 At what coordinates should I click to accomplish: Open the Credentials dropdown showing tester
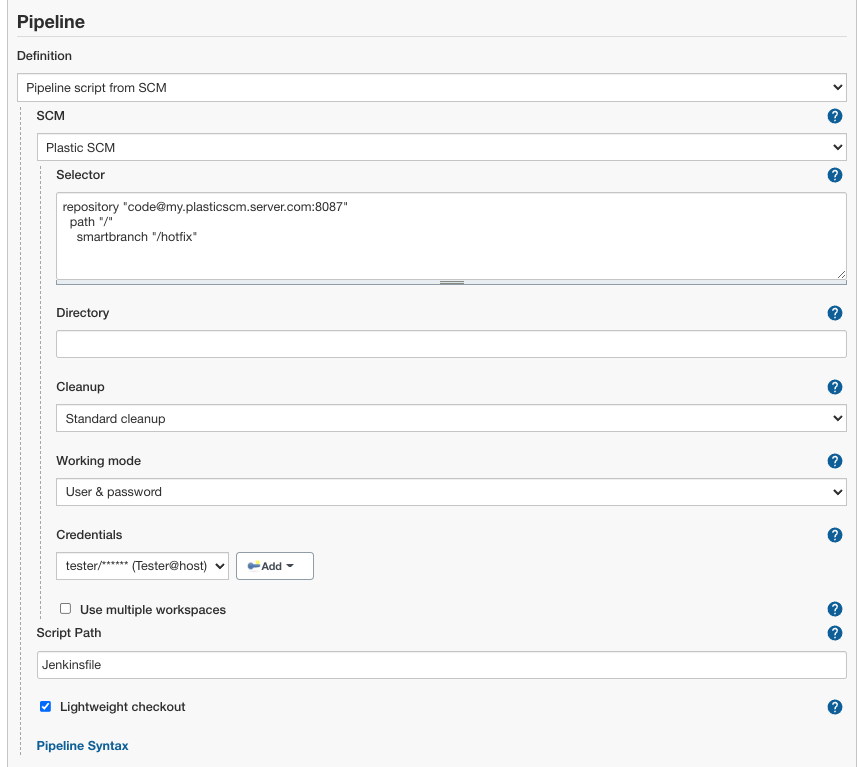click(143, 566)
